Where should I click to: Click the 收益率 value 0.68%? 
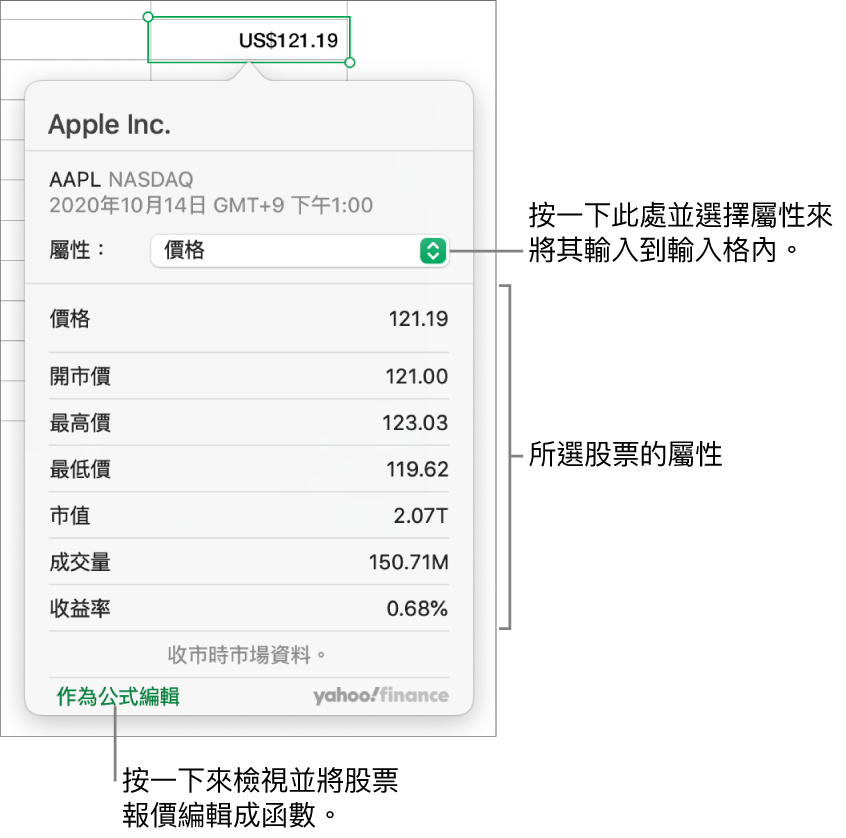[x=417, y=608]
